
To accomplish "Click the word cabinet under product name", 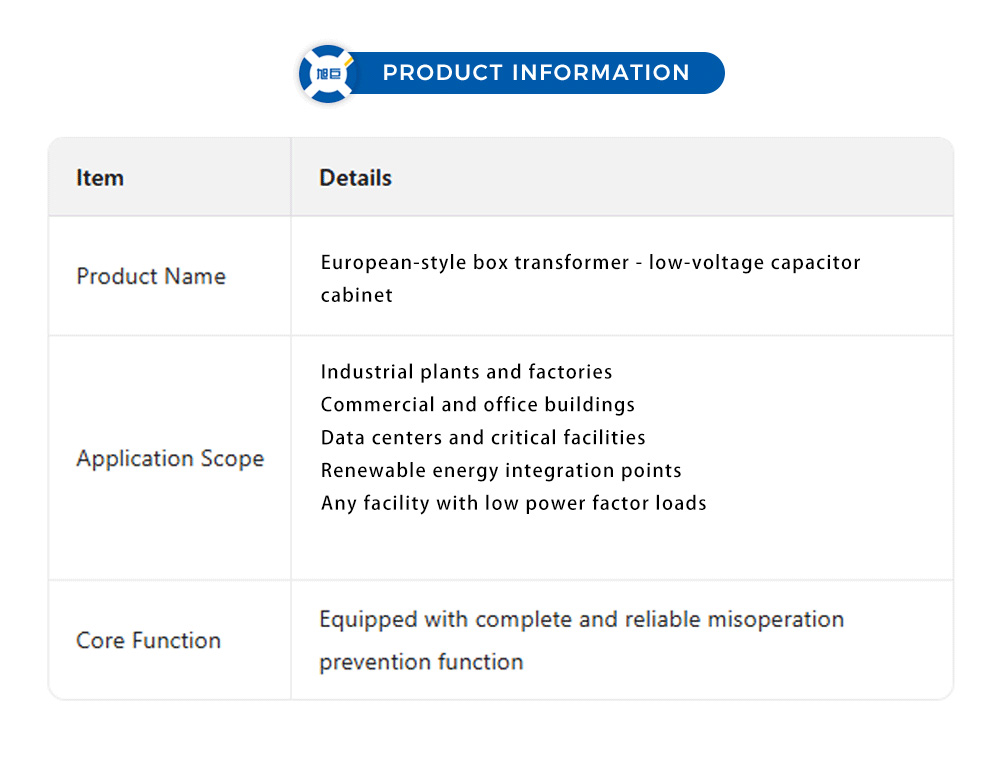I will [x=356, y=295].
